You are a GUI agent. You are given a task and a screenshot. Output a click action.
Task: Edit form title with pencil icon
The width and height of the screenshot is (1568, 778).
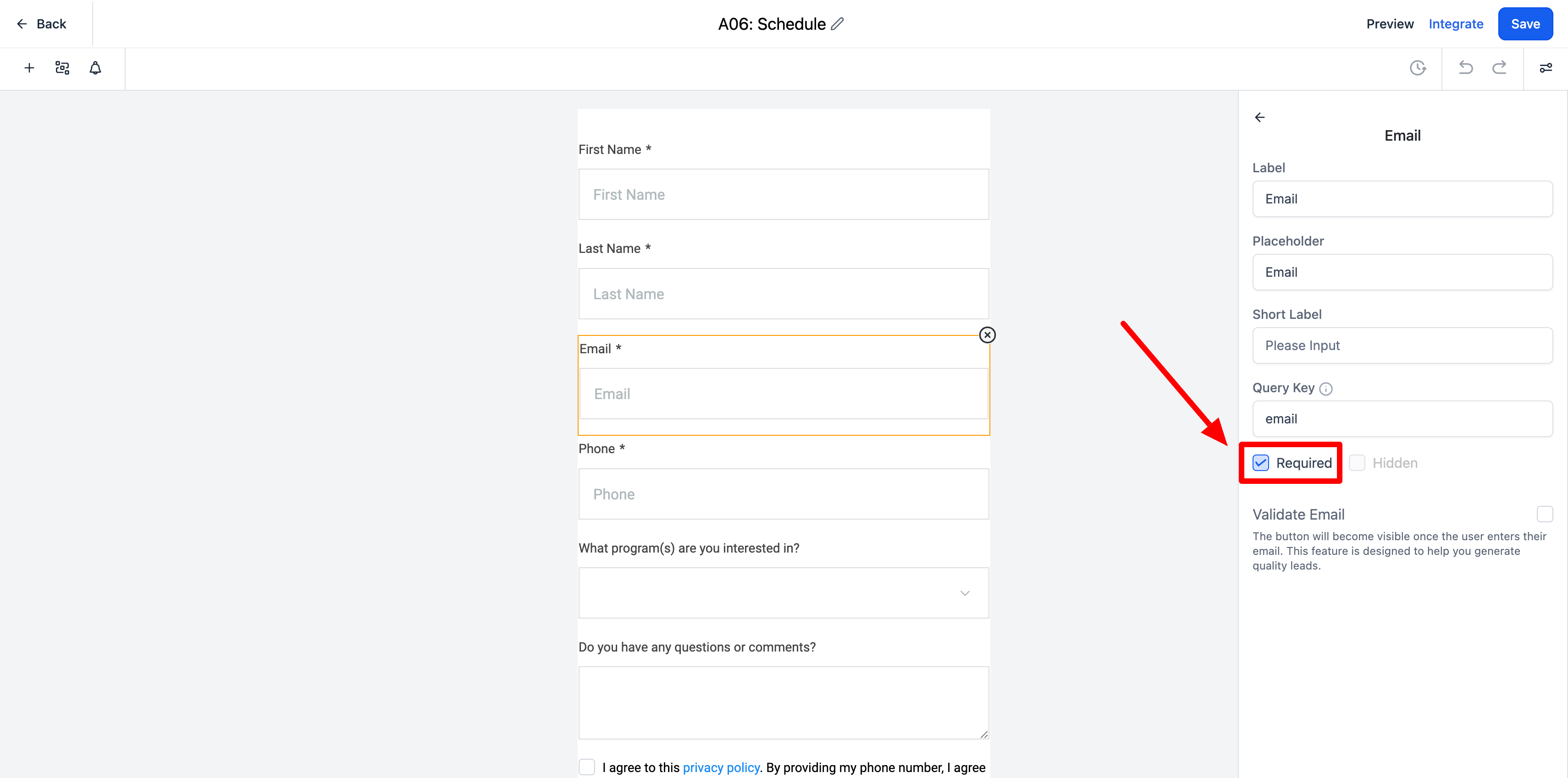838,24
